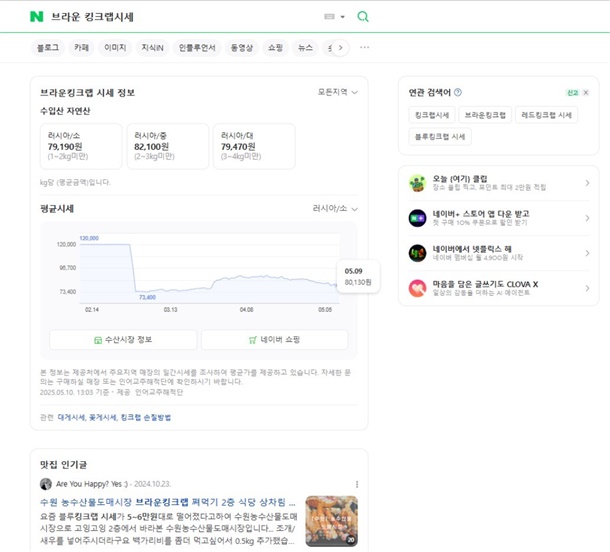This screenshot has width=610, height=552.
Task: Switch to the 이미지 tab
Action: tap(115, 48)
